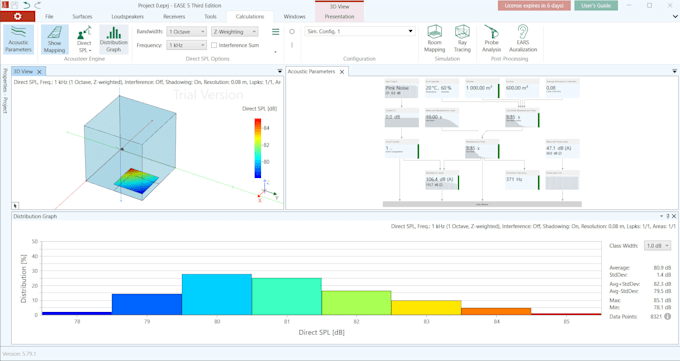Launch Room Mapping simulation
This screenshot has height=361, width=680.
(x=435, y=39)
